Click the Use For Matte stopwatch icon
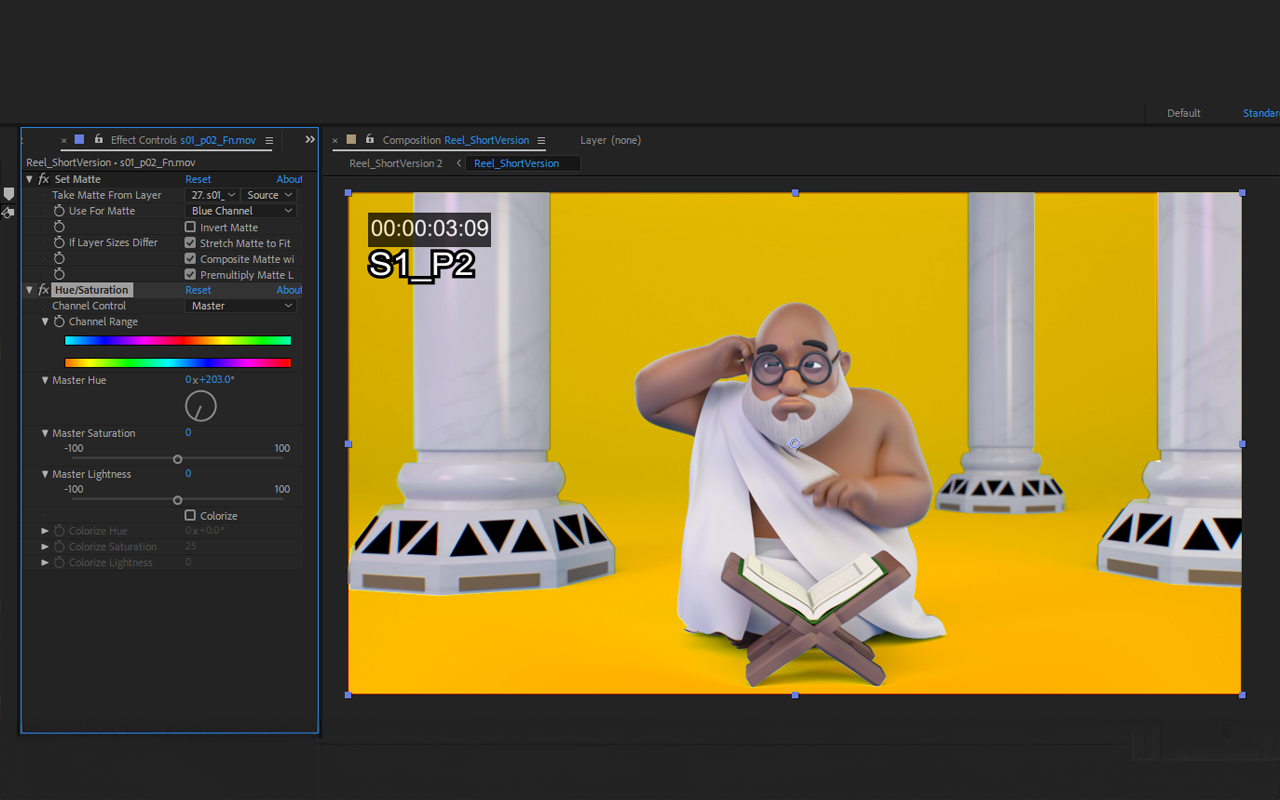 [x=59, y=211]
